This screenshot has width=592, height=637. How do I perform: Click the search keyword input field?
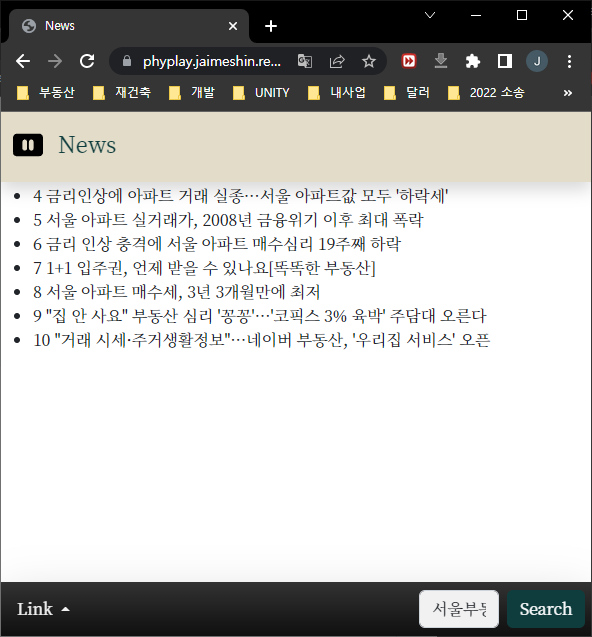(459, 609)
